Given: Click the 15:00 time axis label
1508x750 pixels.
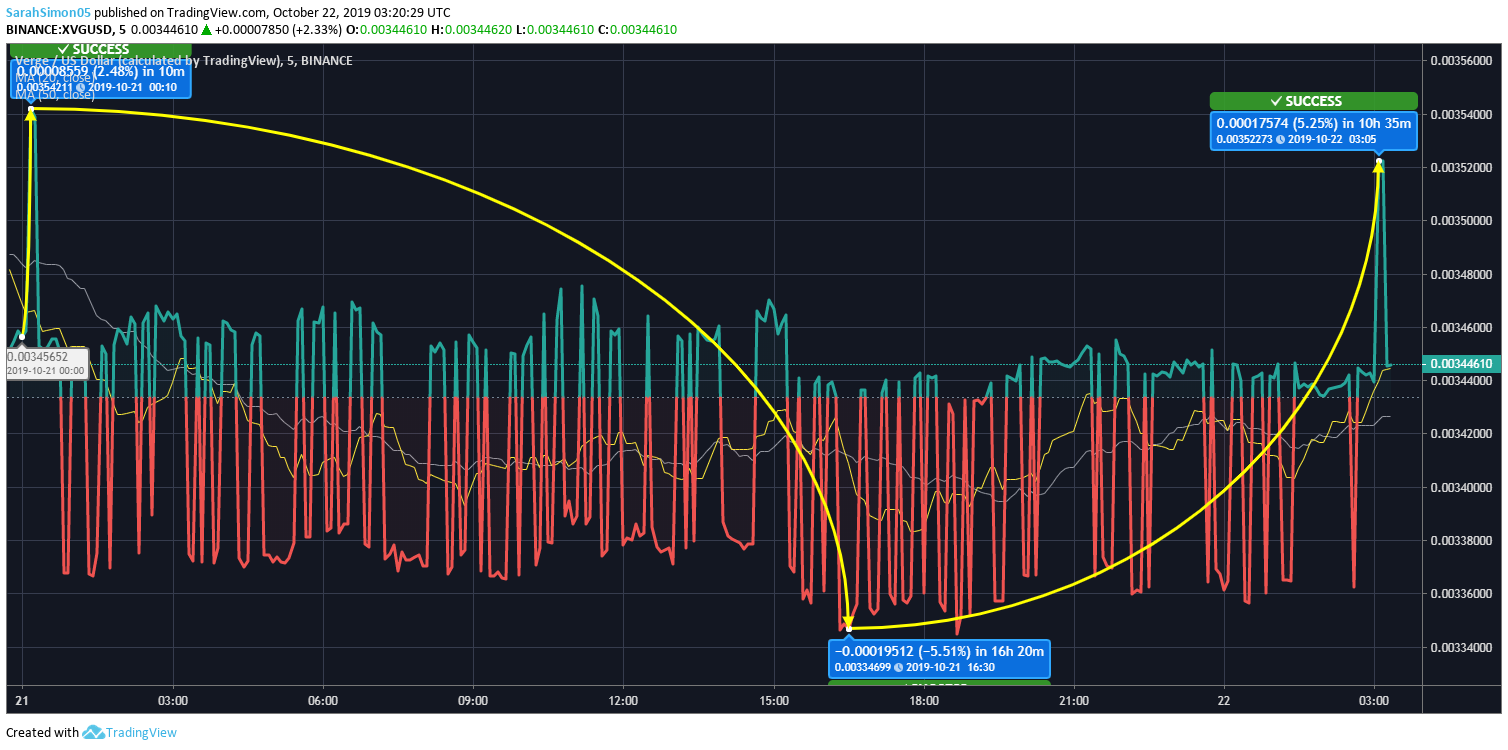Looking at the screenshot, I should coord(774,701).
